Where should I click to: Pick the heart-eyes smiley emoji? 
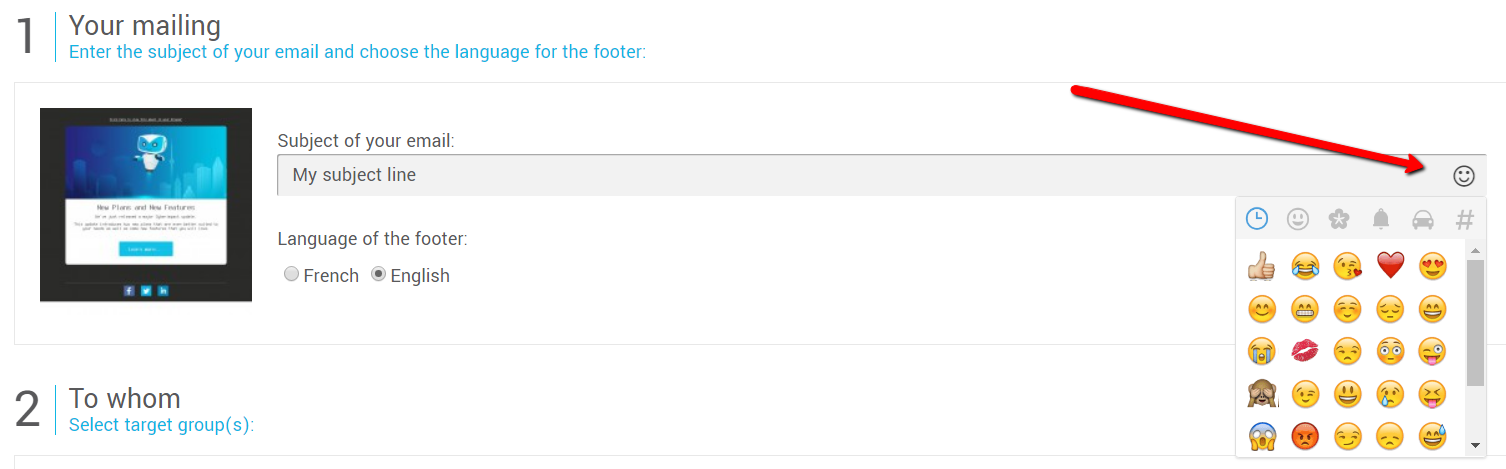1432,265
